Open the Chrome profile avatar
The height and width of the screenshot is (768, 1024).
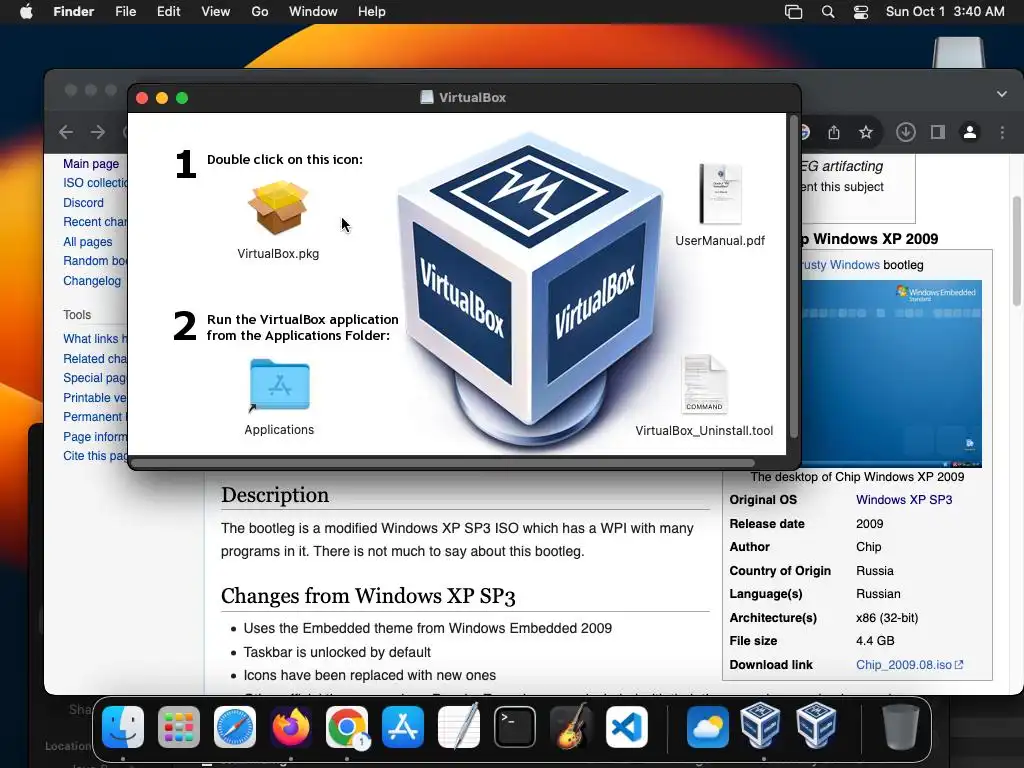pos(970,133)
